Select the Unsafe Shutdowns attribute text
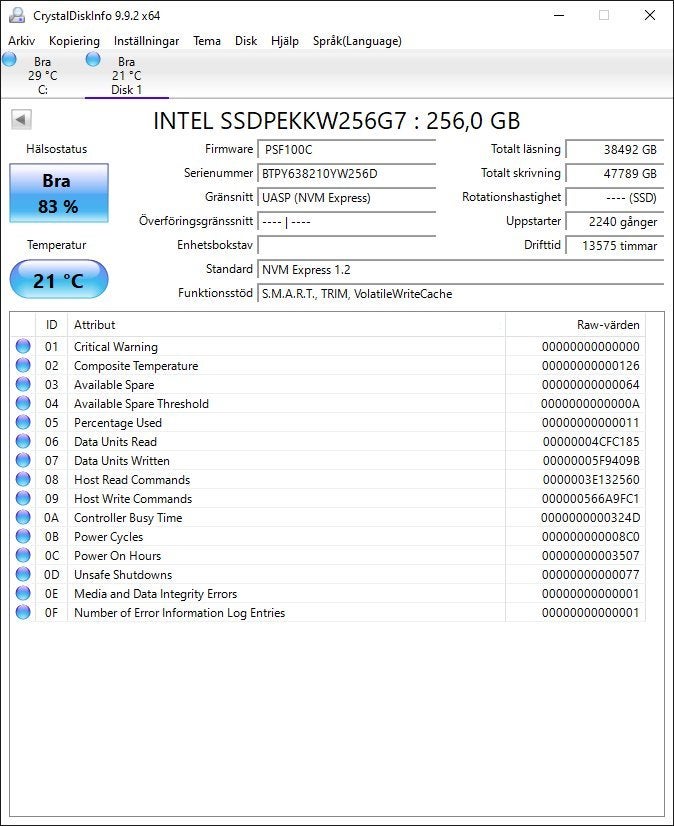The height and width of the screenshot is (826, 674). (x=123, y=574)
